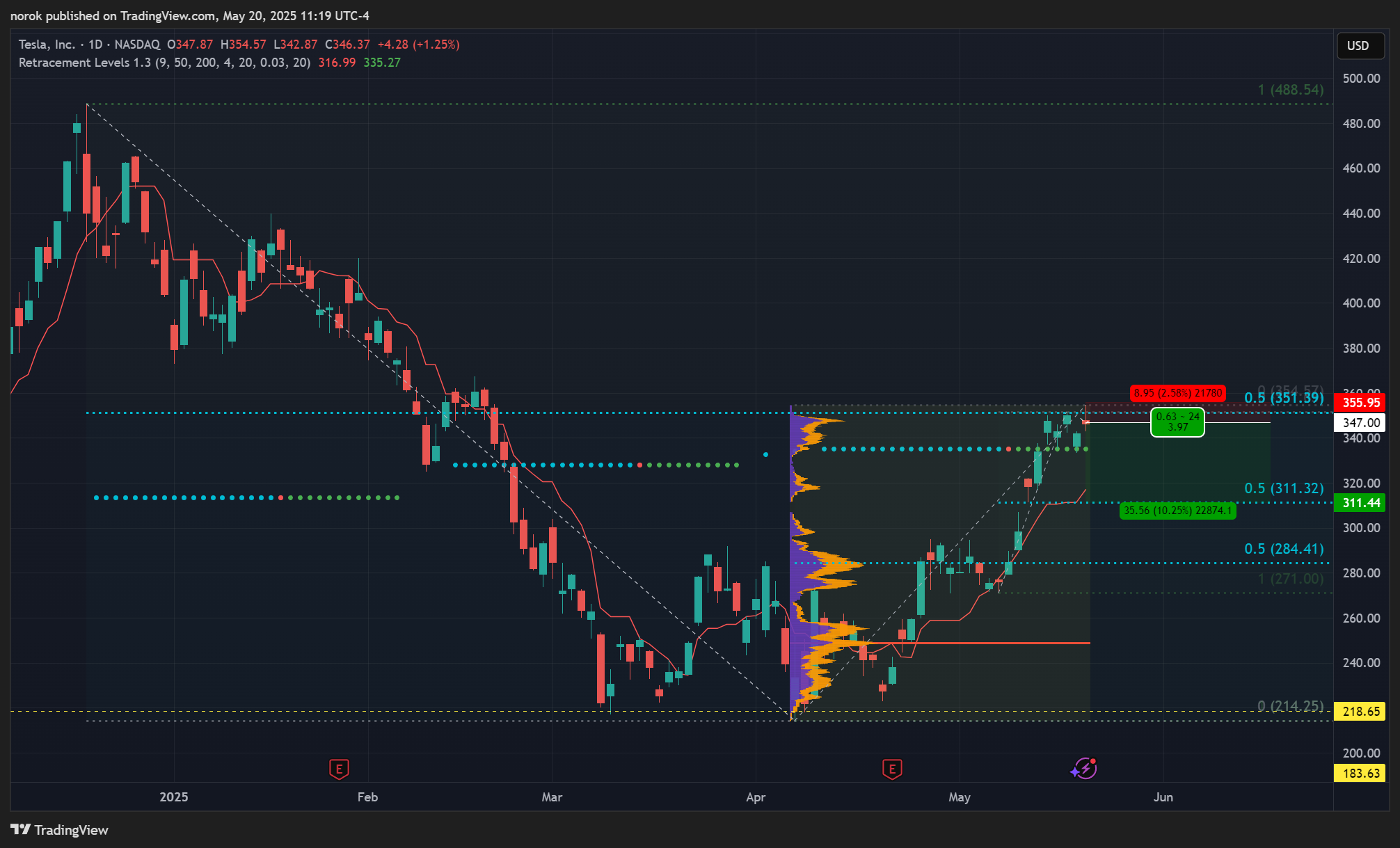Click the yellow 183.63 price label
Image resolution: width=1400 pixels, height=848 pixels.
click(1361, 773)
